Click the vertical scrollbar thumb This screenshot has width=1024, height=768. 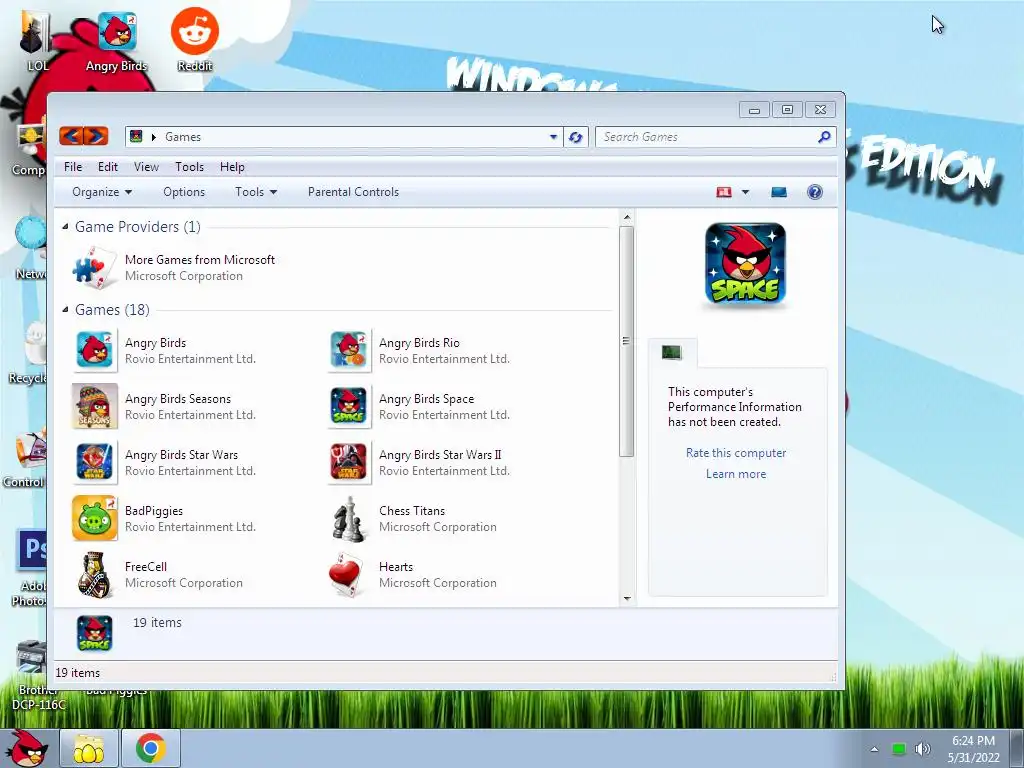click(x=627, y=342)
